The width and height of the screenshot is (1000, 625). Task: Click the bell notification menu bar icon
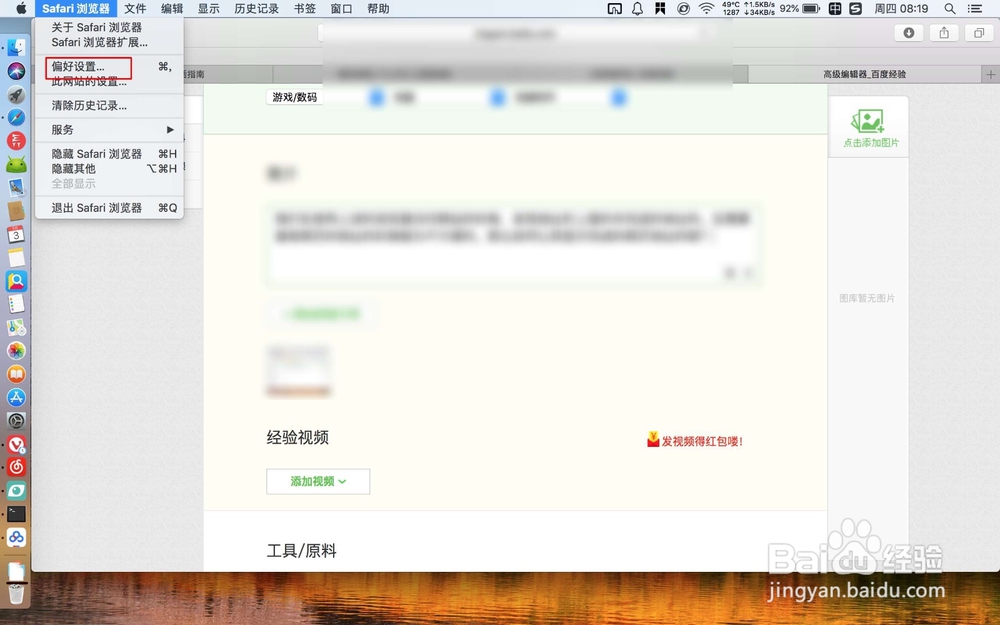point(637,8)
